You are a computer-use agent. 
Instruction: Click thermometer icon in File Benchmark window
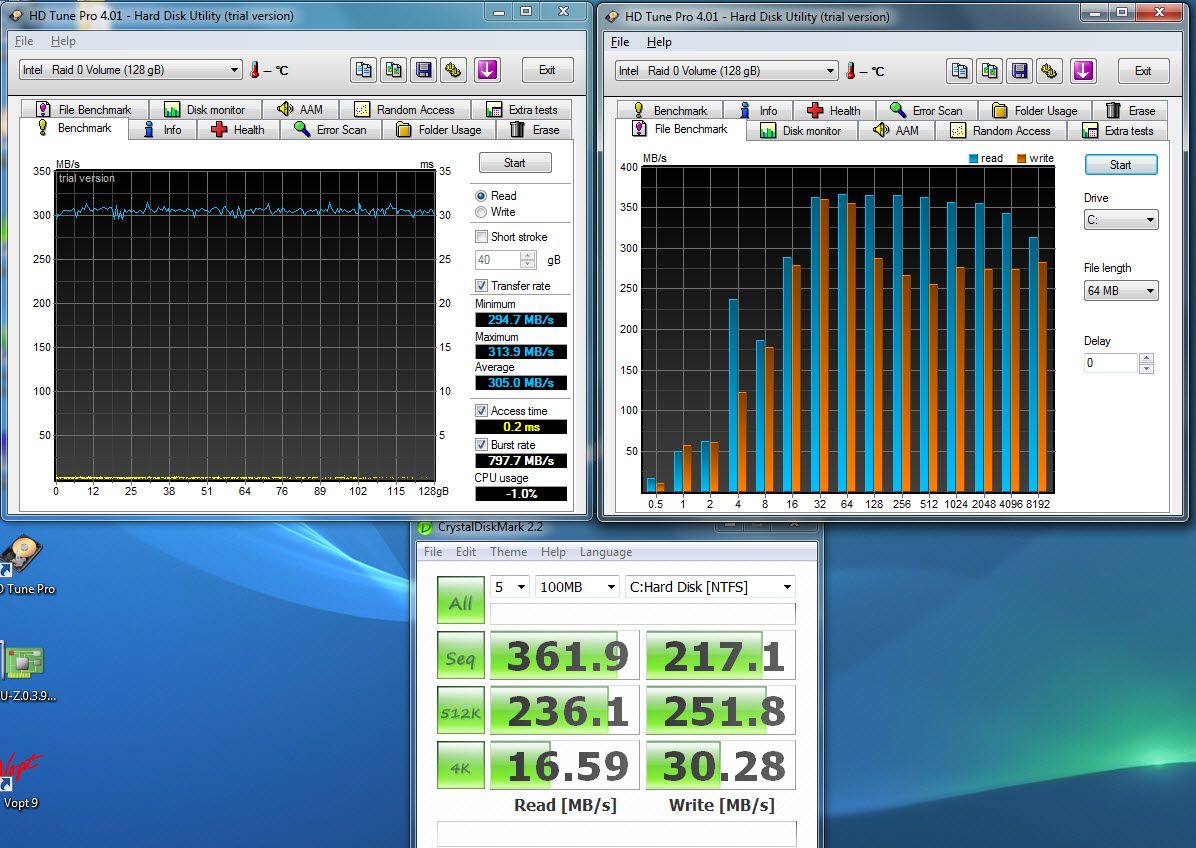pyautogui.click(x=850, y=71)
